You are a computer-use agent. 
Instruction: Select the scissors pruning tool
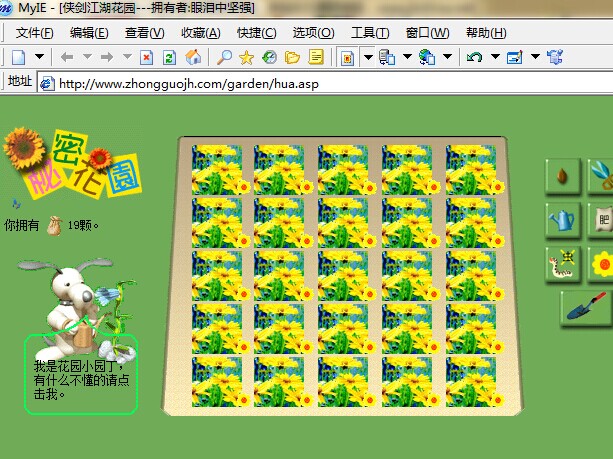(601, 176)
